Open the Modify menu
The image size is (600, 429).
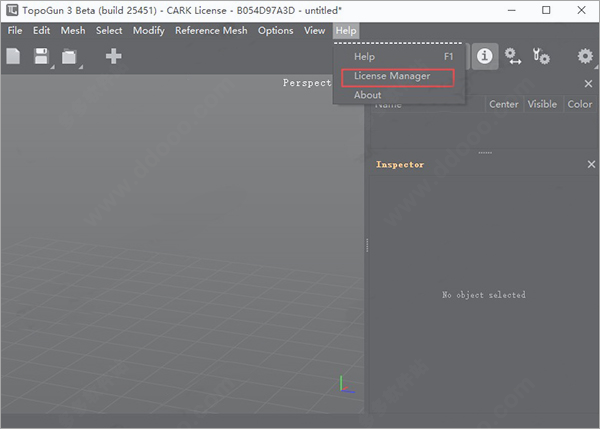click(x=149, y=31)
